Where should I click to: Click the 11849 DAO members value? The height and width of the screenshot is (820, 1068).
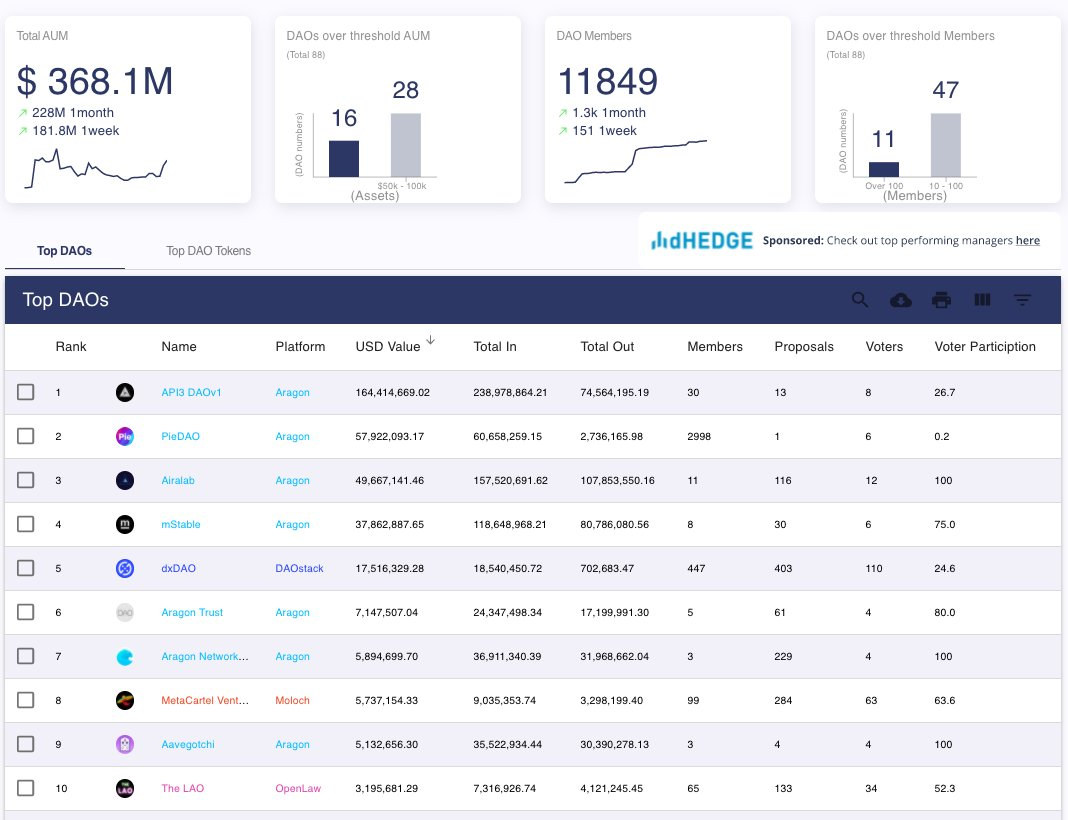(x=608, y=82)
